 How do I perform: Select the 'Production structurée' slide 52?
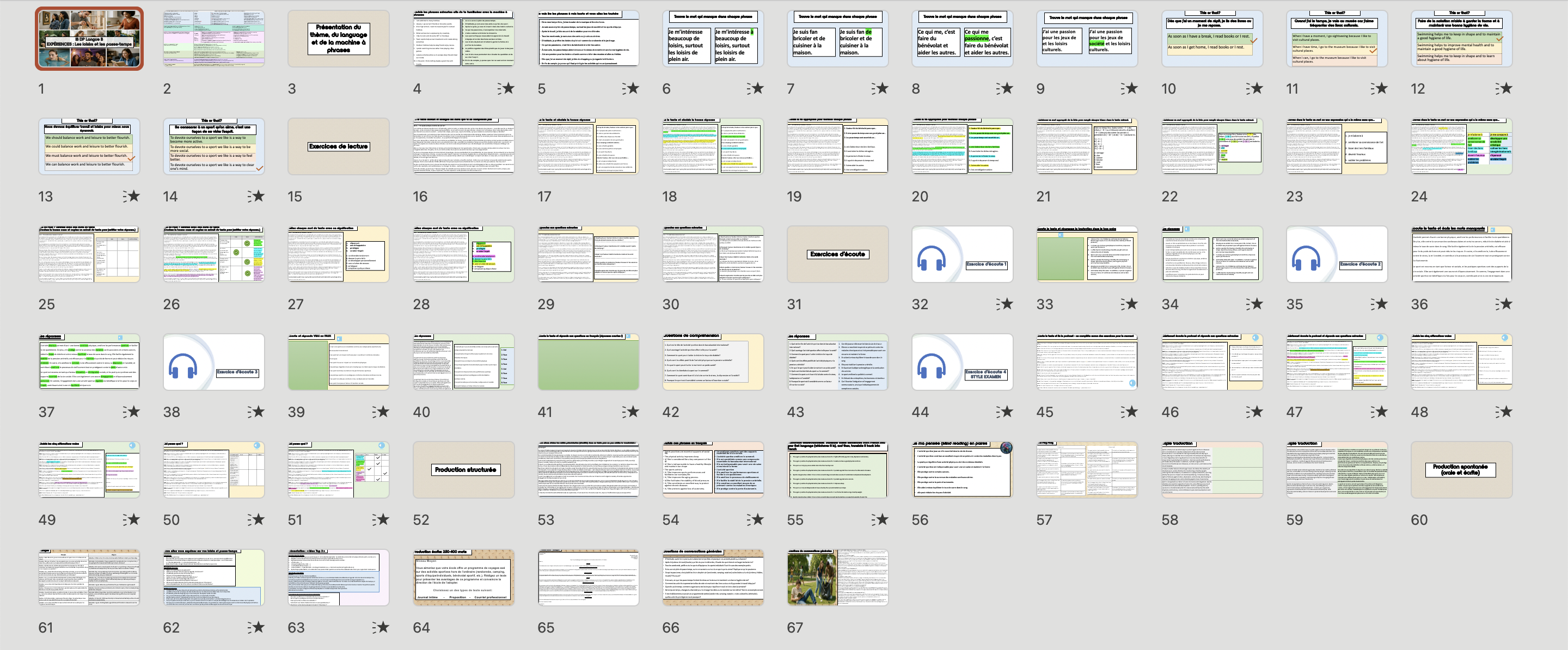(x=464, y=470)
